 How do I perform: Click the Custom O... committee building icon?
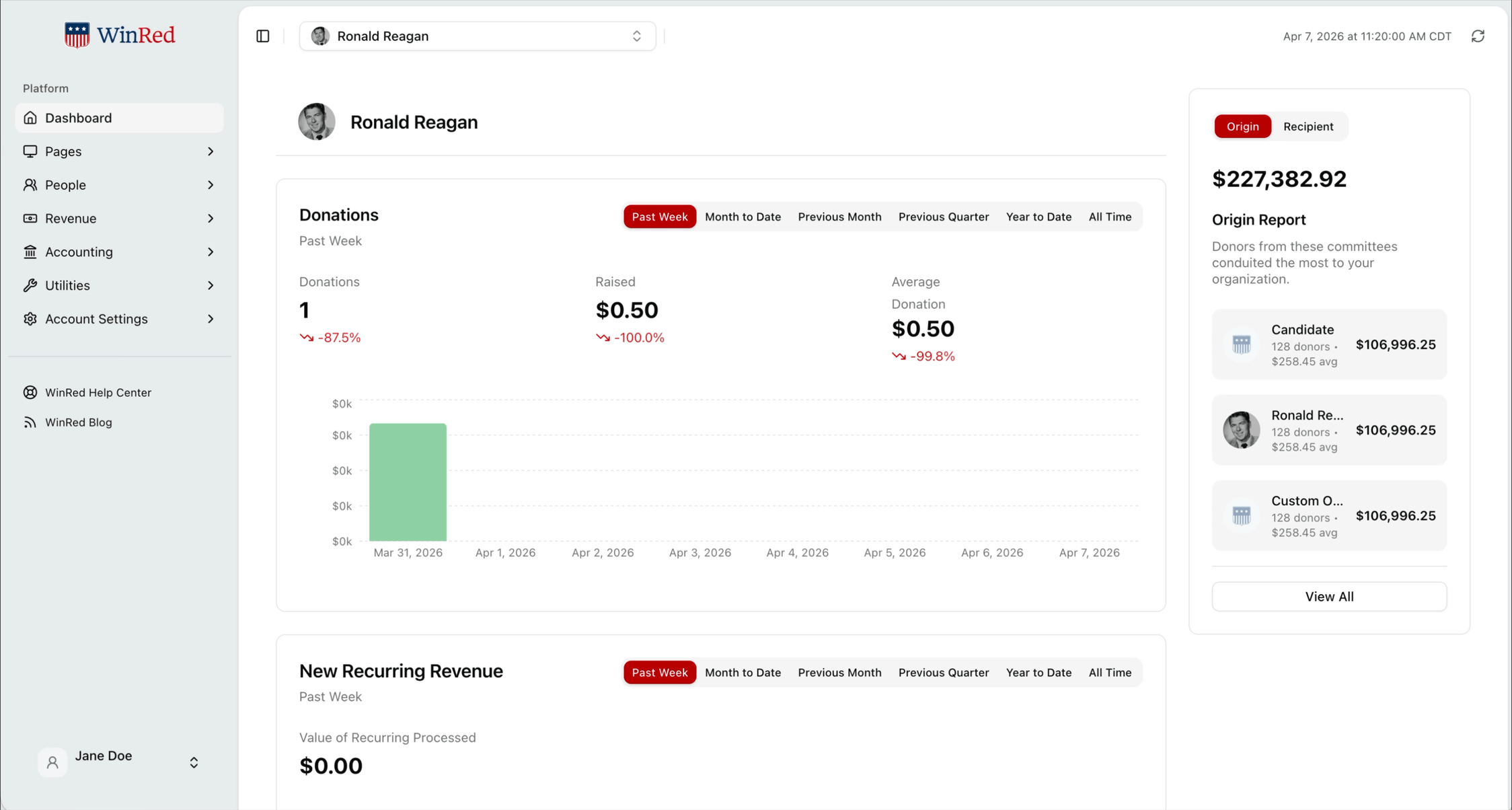click(1242, 515)
